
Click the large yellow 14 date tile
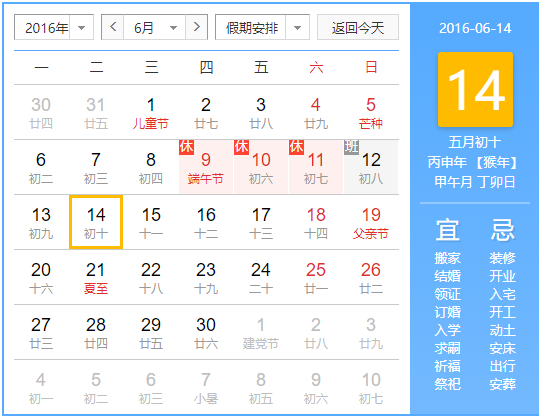click(475, 90)
